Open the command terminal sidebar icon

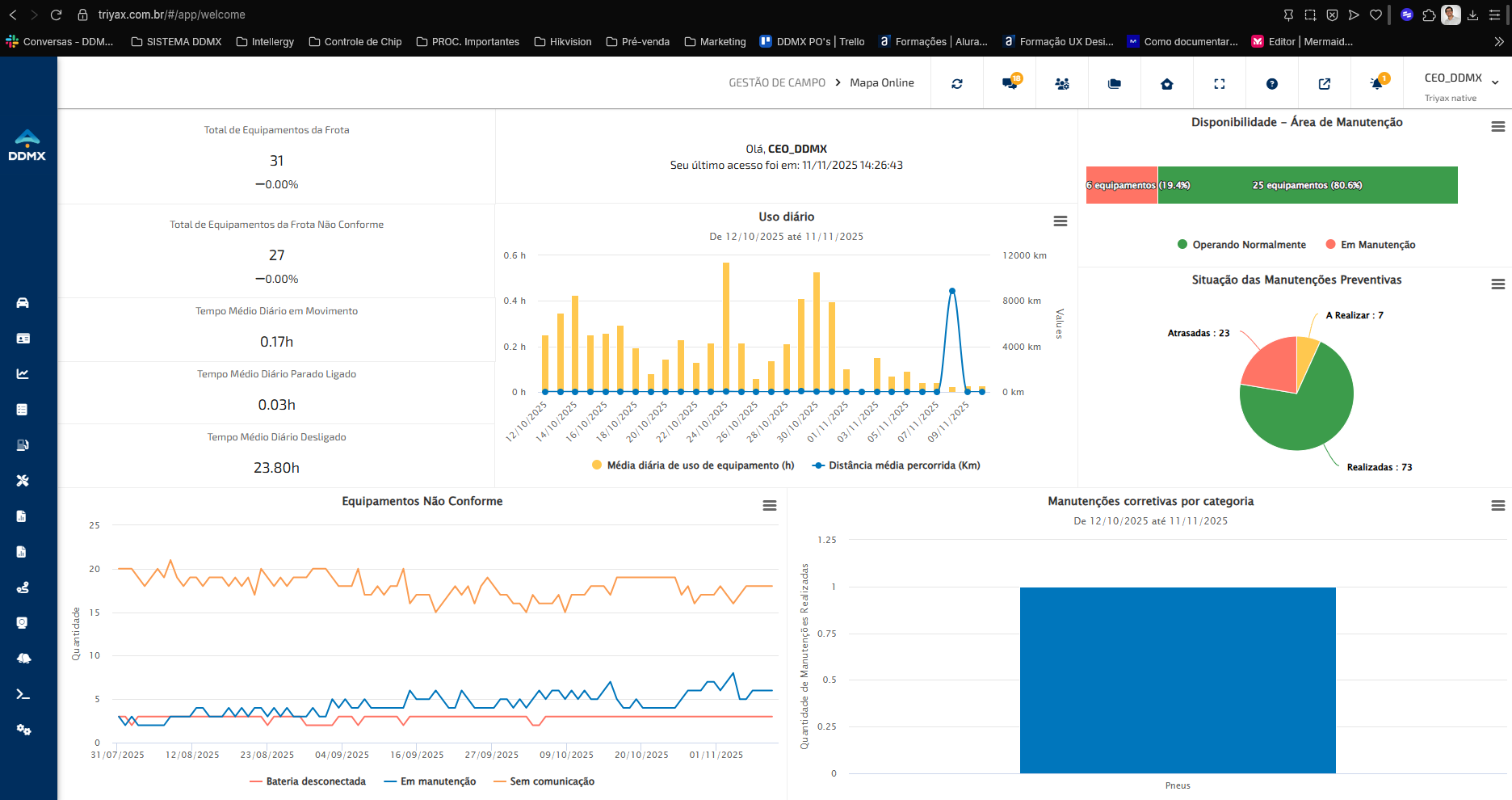point(23,694)
